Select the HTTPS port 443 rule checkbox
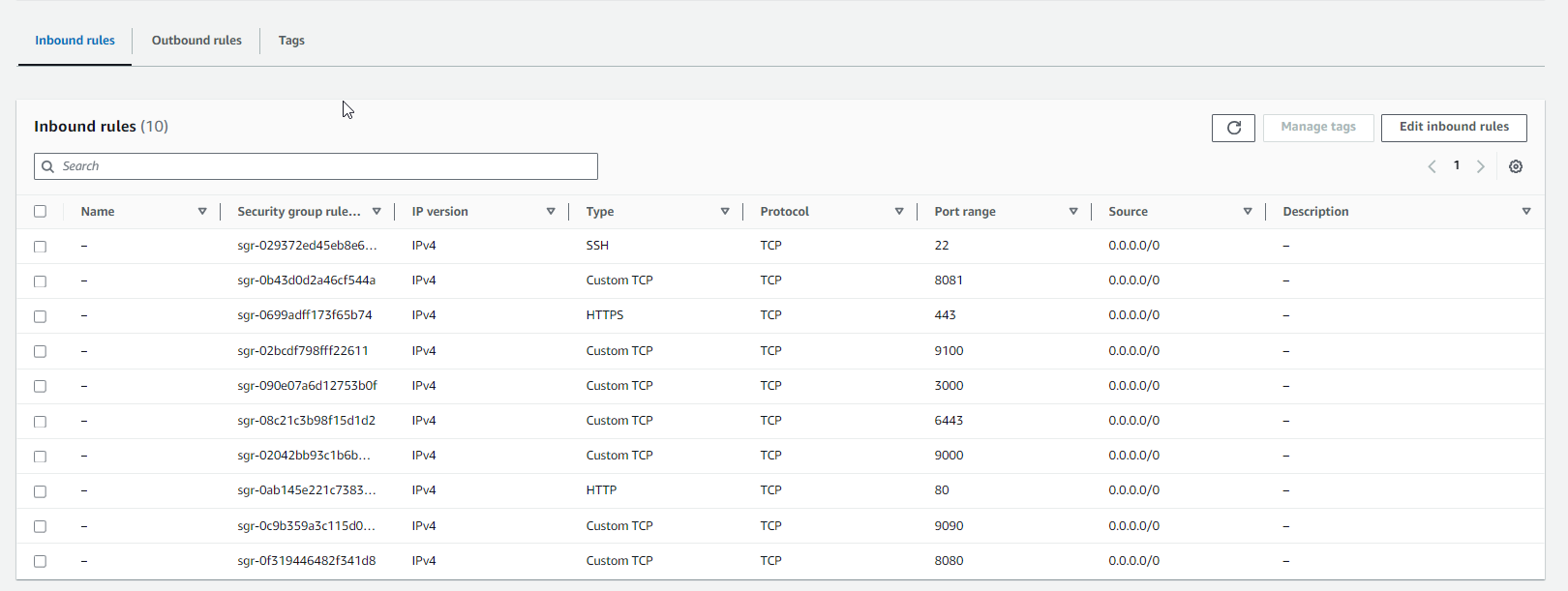The width and height of the screenshot is (1568, 591). pyautogui.click(x=40, y=316)
